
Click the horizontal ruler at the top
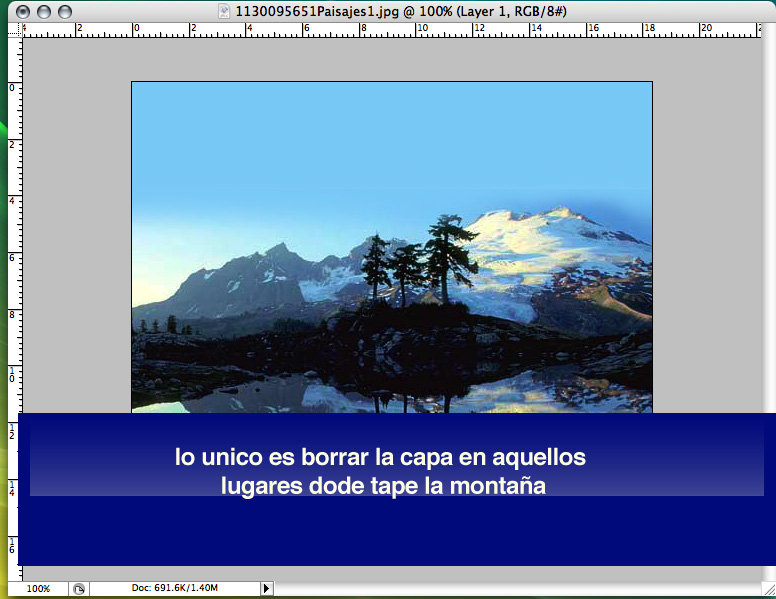pyautogui.click(x=400, y=30)
